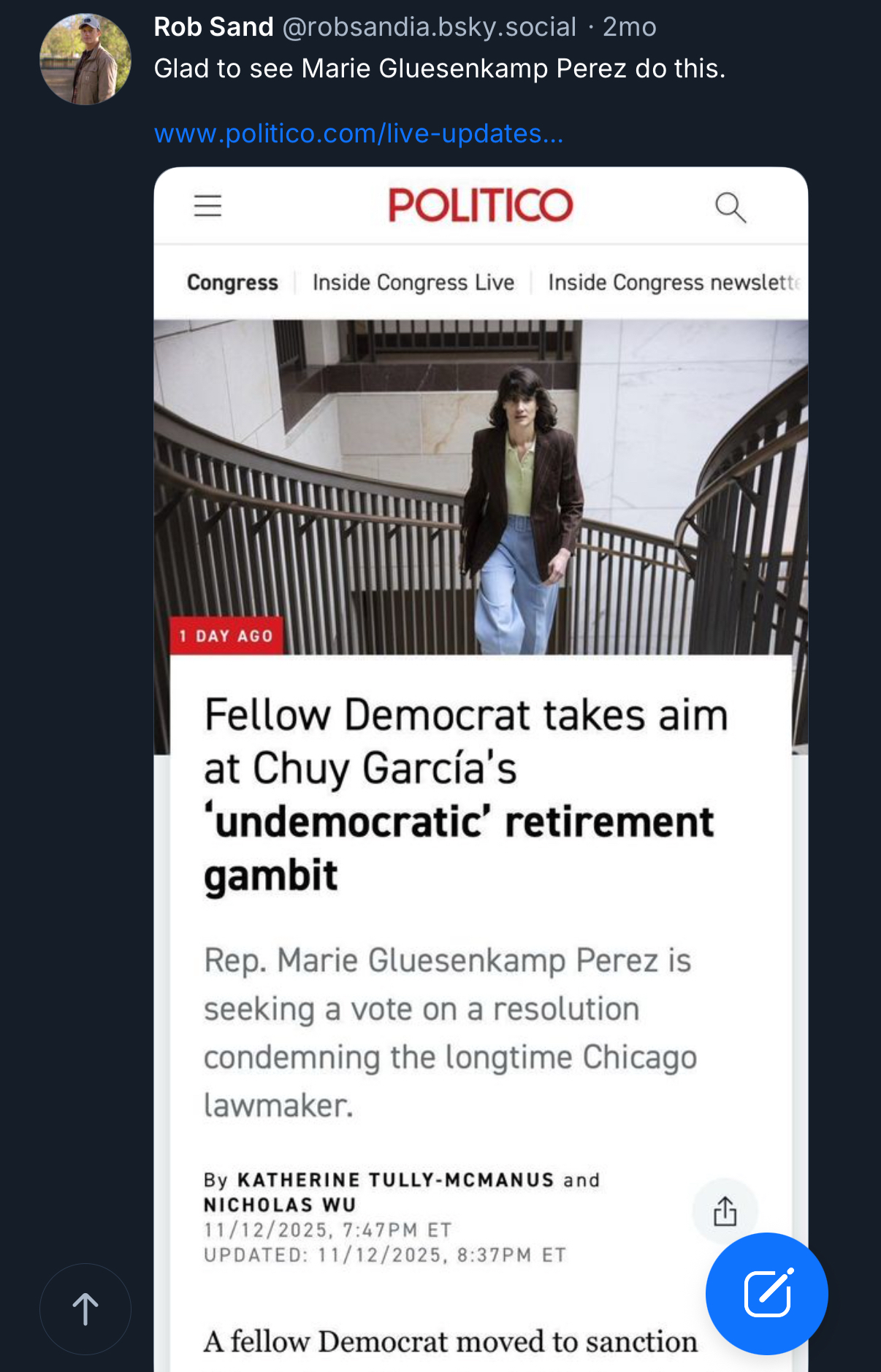The width and height of the screenshot is (881, 1372).
Task: Click the @robsandia.bsky.social handle
Action: tap(429, 27)
